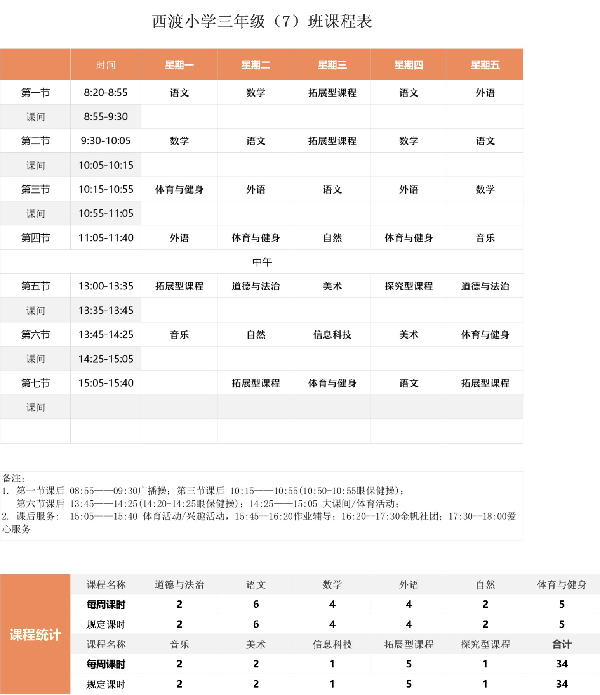Click 体育与健身 in 星期一 第三节
The height and width of the screenshot is (695, 600).
click(179, 189)
